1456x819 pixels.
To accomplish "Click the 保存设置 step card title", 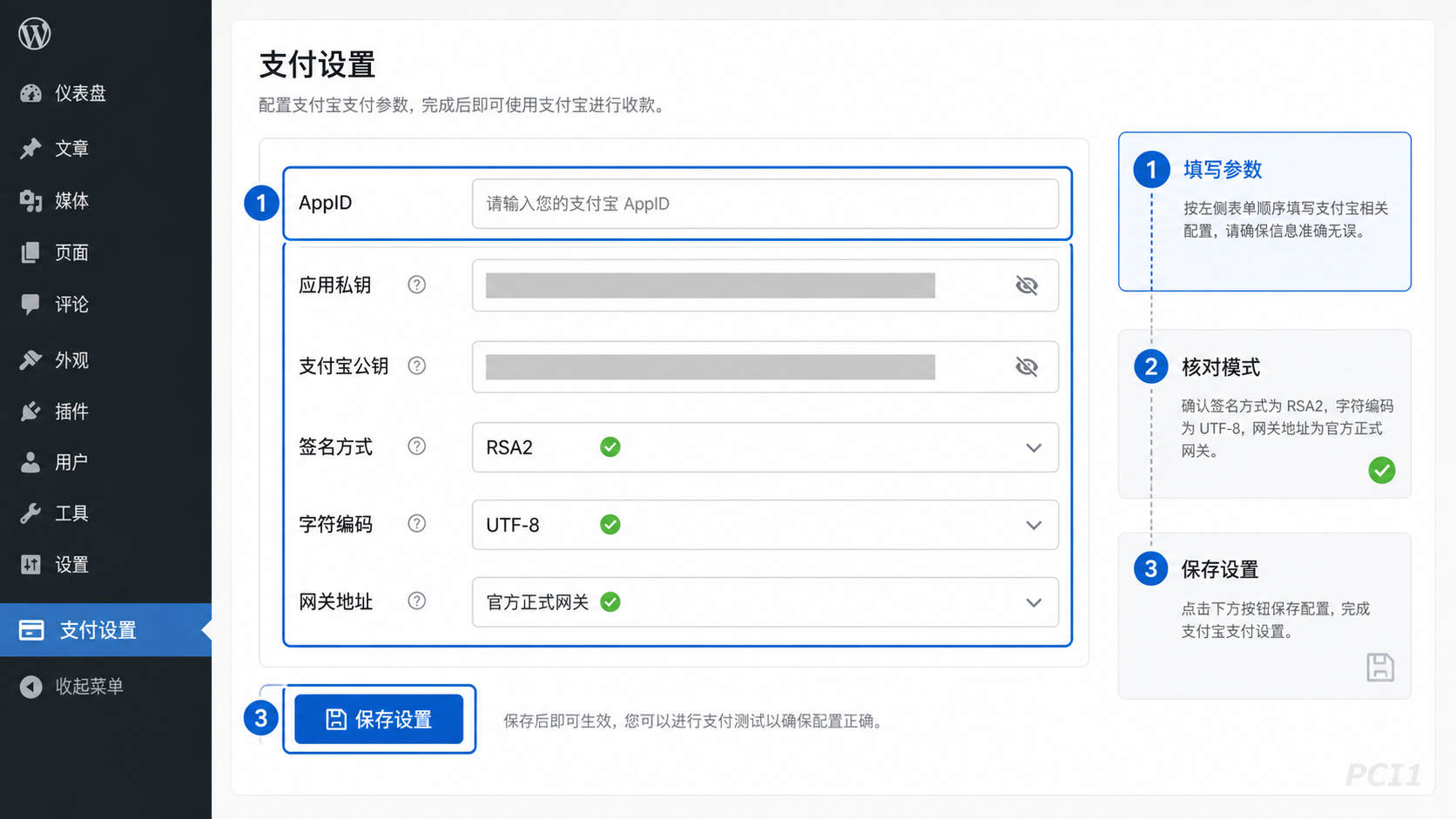I will point(1220,569).
